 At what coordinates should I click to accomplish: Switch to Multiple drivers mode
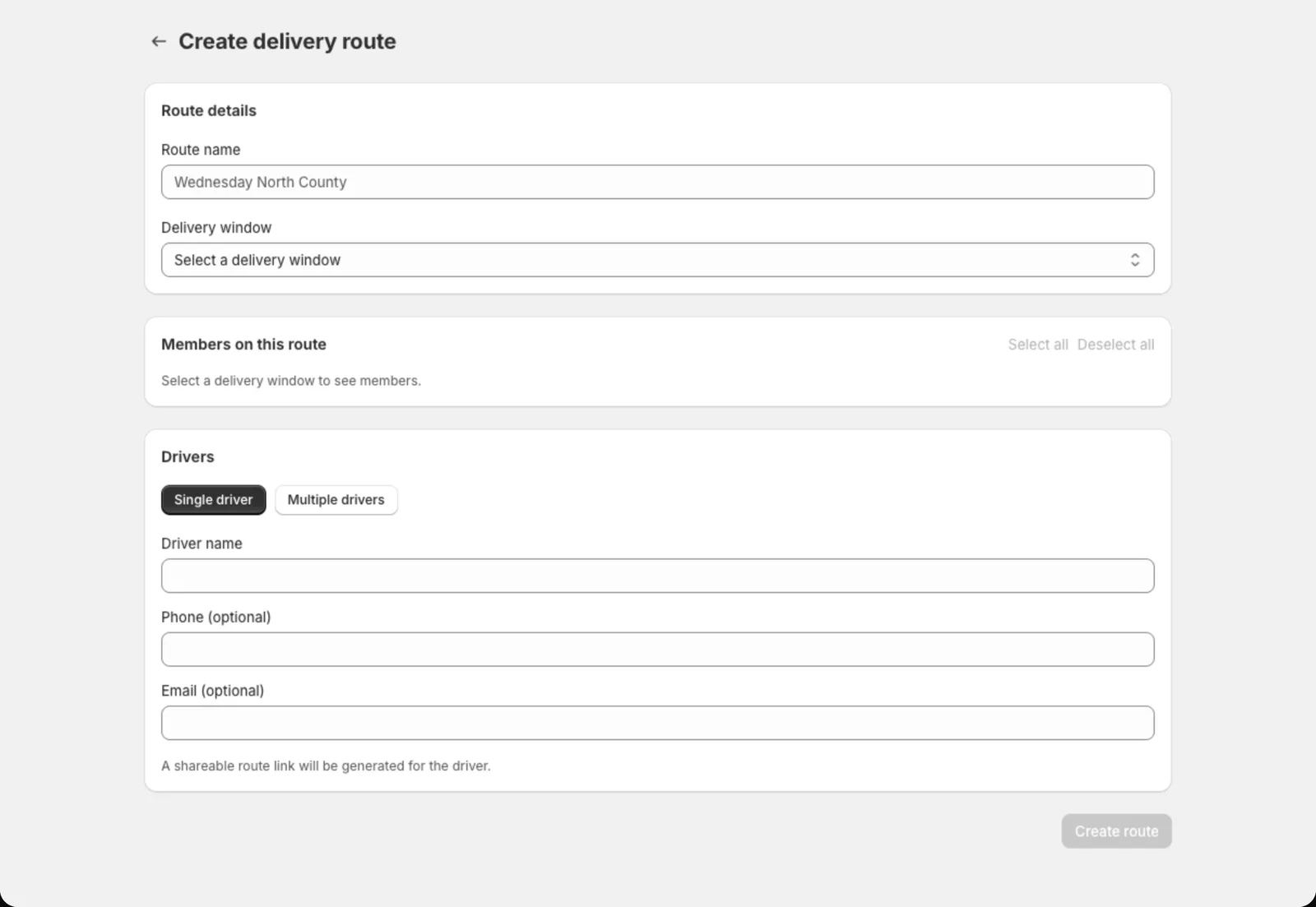click(336, 500)
